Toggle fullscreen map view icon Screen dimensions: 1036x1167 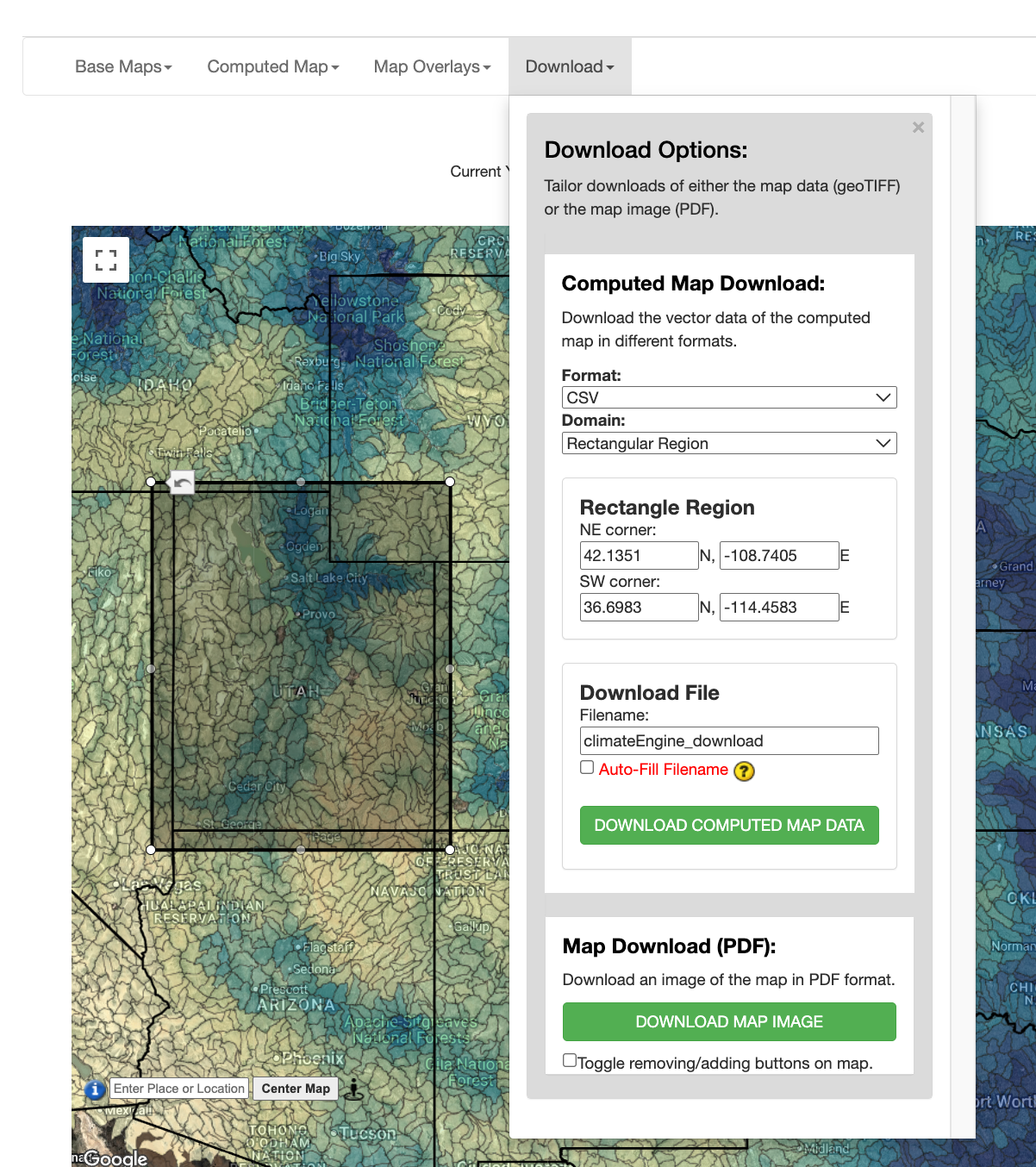tap(106, 260)
